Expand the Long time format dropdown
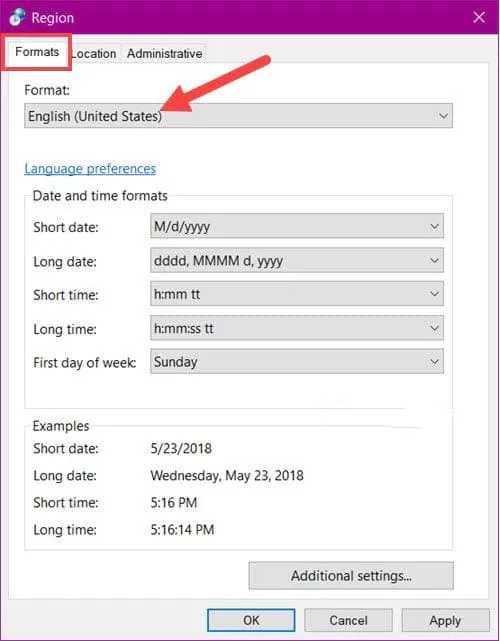 click(297, 328)
